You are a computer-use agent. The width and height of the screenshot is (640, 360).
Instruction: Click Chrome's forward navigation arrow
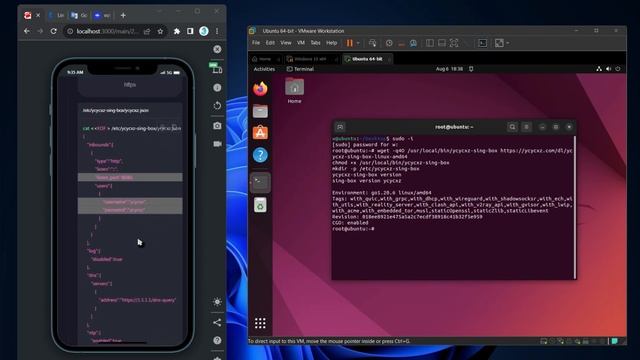click(40, 31)
